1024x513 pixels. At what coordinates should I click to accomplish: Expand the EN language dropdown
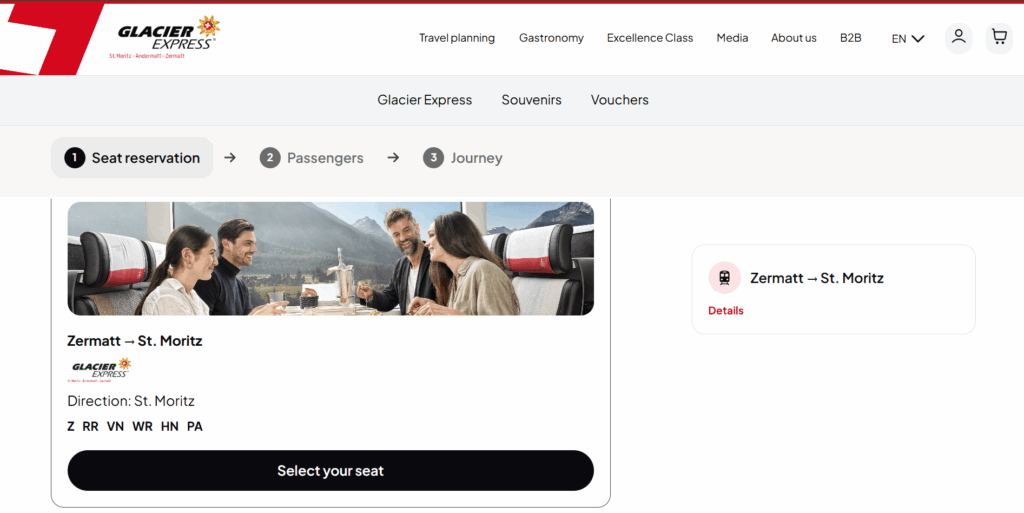[908, 39]
